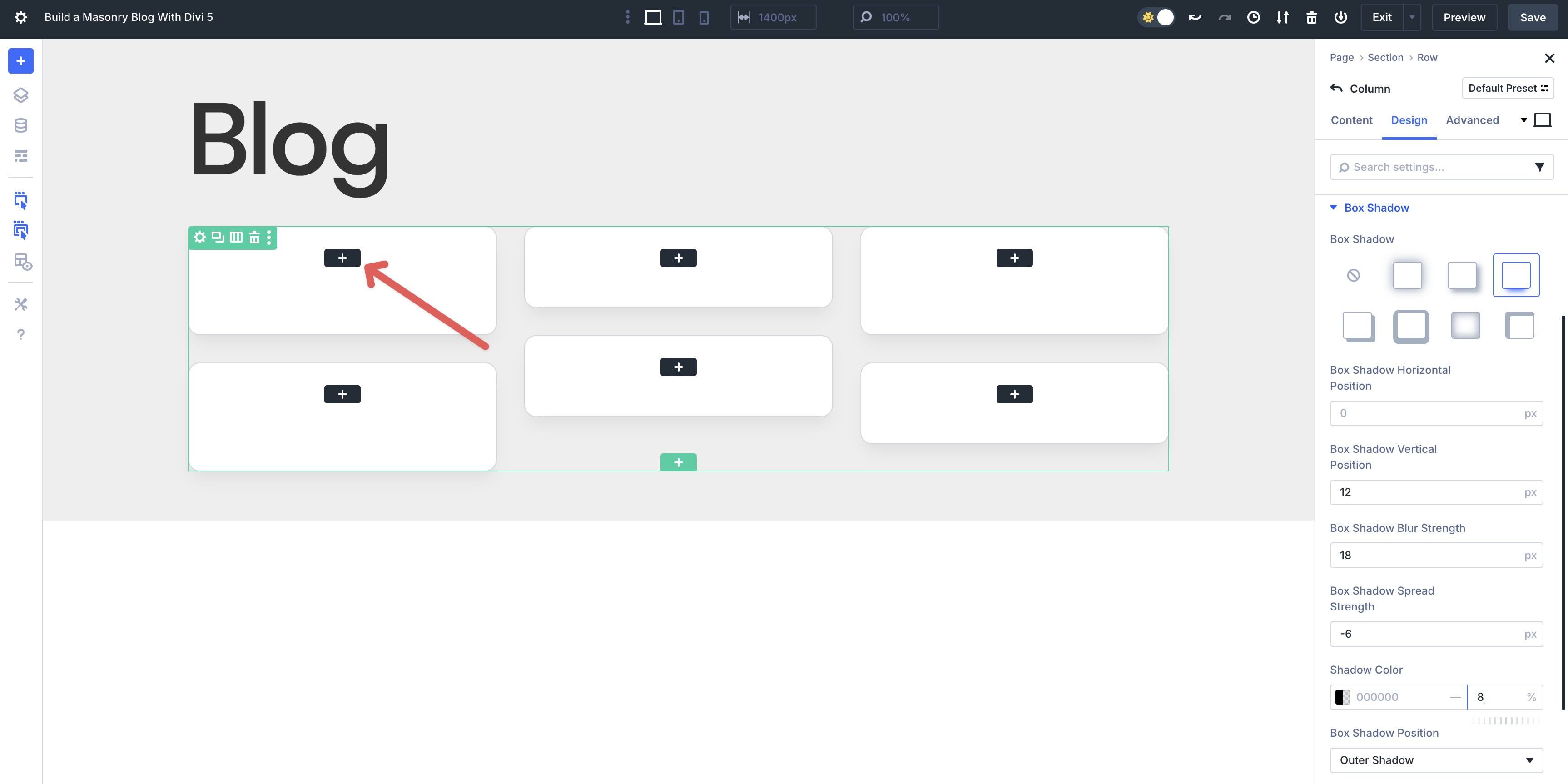The image size is (1568, 784).
Task: Select the blurred box shadow preset style
Action: 1465,326
